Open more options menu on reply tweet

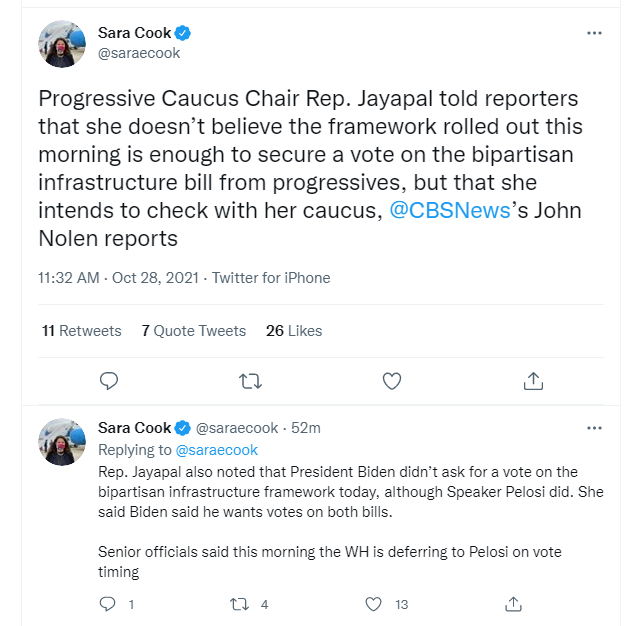pos(594,428)
